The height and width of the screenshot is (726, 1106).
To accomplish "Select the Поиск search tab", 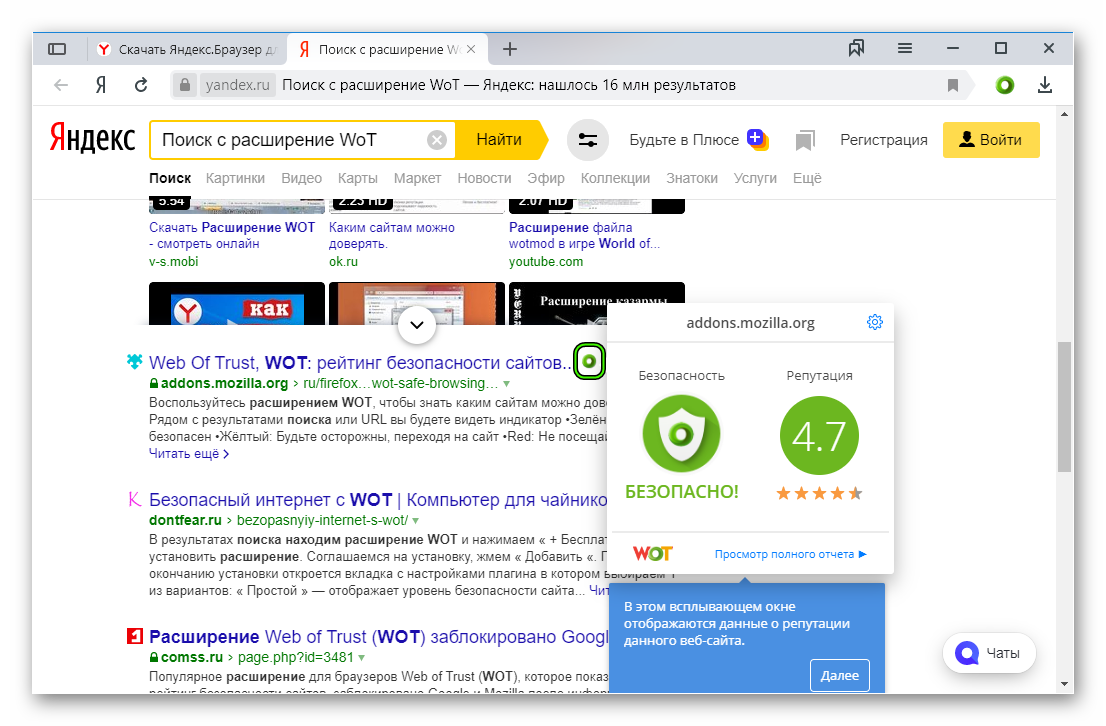I will click(170, 179).
